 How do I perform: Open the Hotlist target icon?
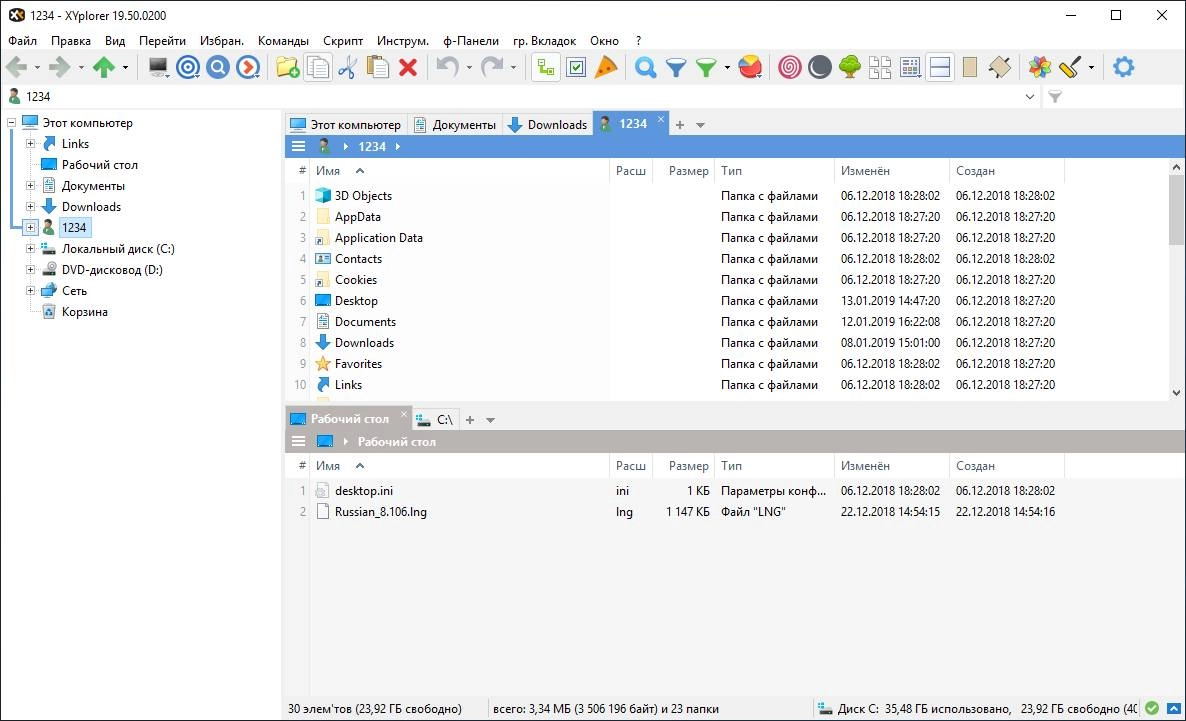(x=188, y=67)
